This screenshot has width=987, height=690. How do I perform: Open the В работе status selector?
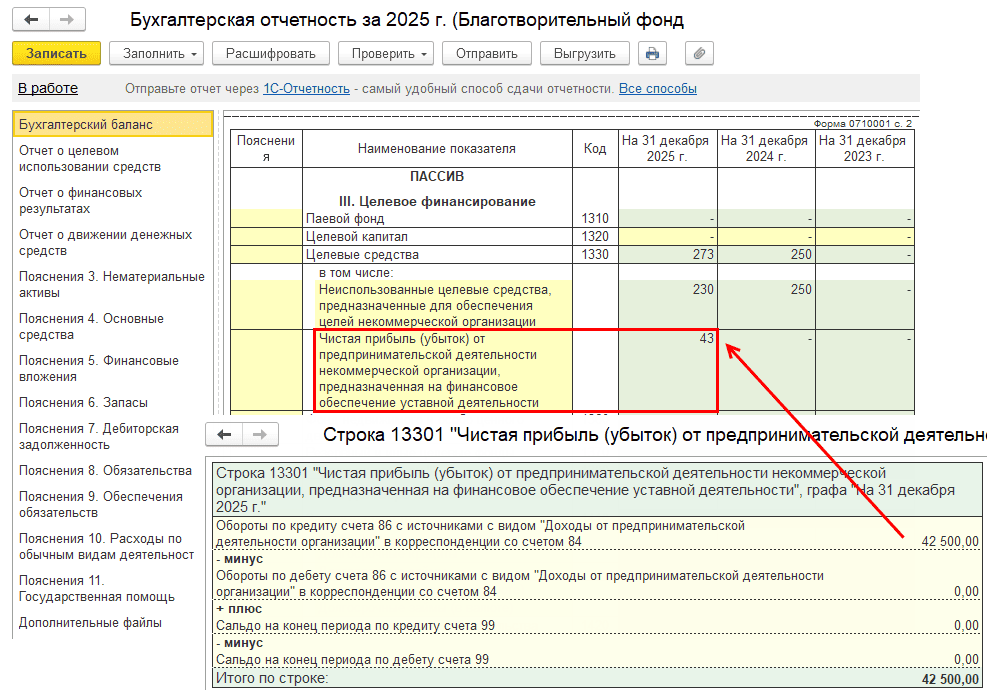click(47, 89)
